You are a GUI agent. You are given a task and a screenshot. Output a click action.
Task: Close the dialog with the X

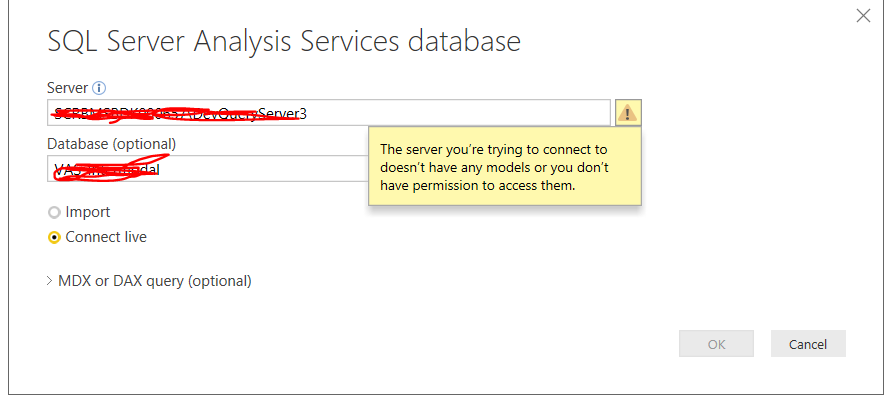[864, 16]
